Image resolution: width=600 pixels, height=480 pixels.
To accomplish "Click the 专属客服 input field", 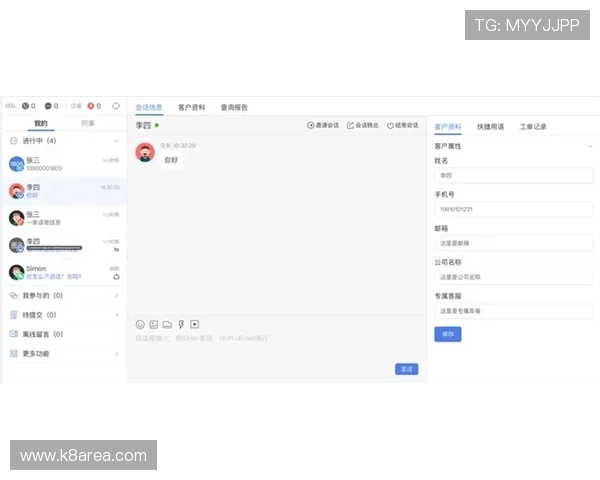I will [514, 311].
